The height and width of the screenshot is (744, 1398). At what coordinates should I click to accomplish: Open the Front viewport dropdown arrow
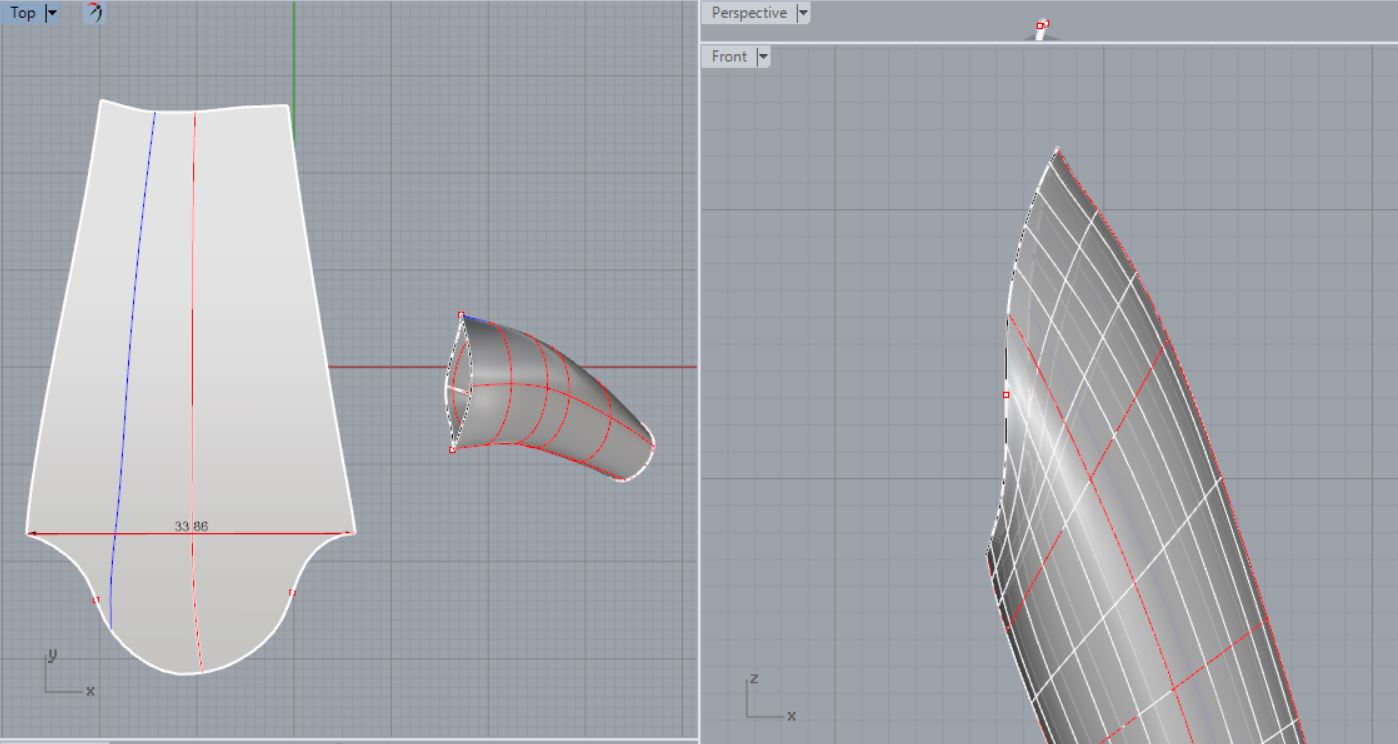pos(763,57)
